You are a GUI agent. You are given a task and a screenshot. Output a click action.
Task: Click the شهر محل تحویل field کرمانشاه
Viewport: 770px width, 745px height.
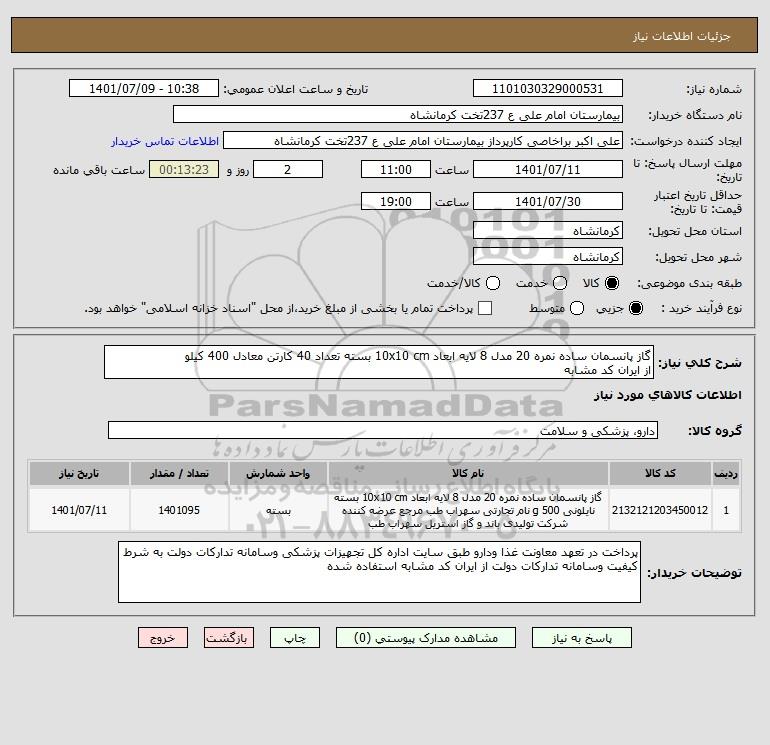(548, 257)
